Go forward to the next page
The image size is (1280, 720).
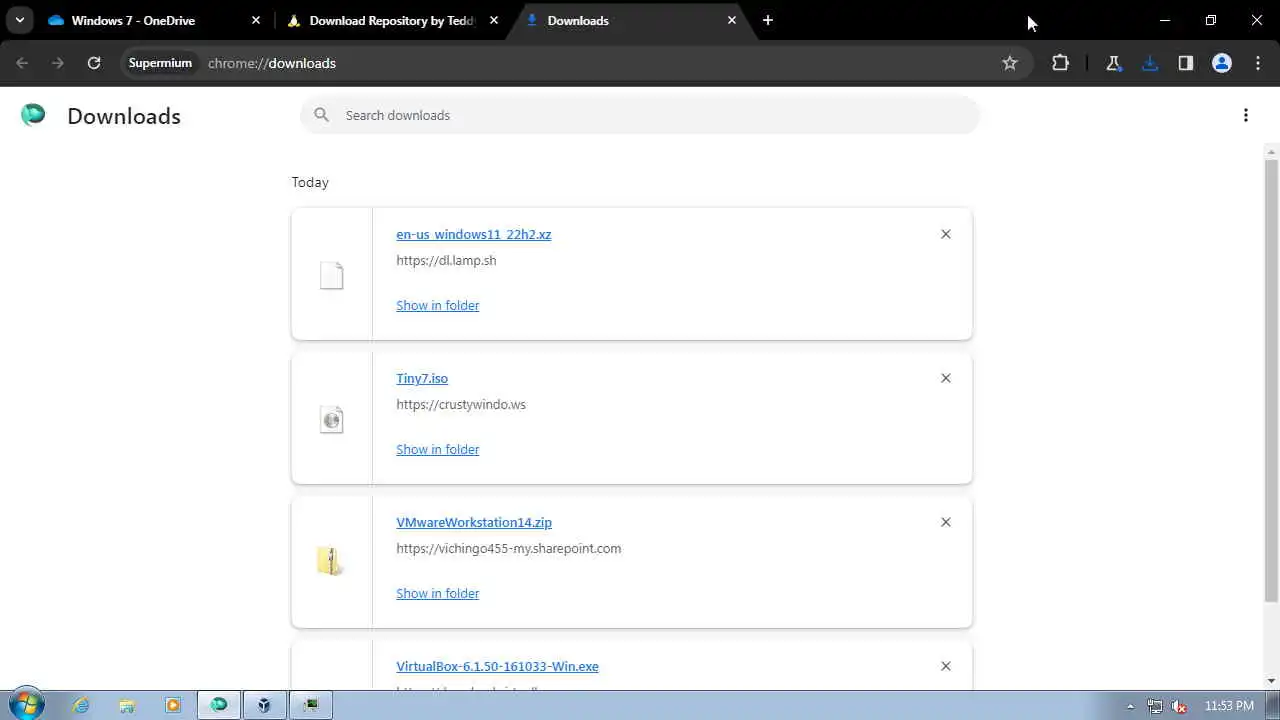click(x=58, y=63)
